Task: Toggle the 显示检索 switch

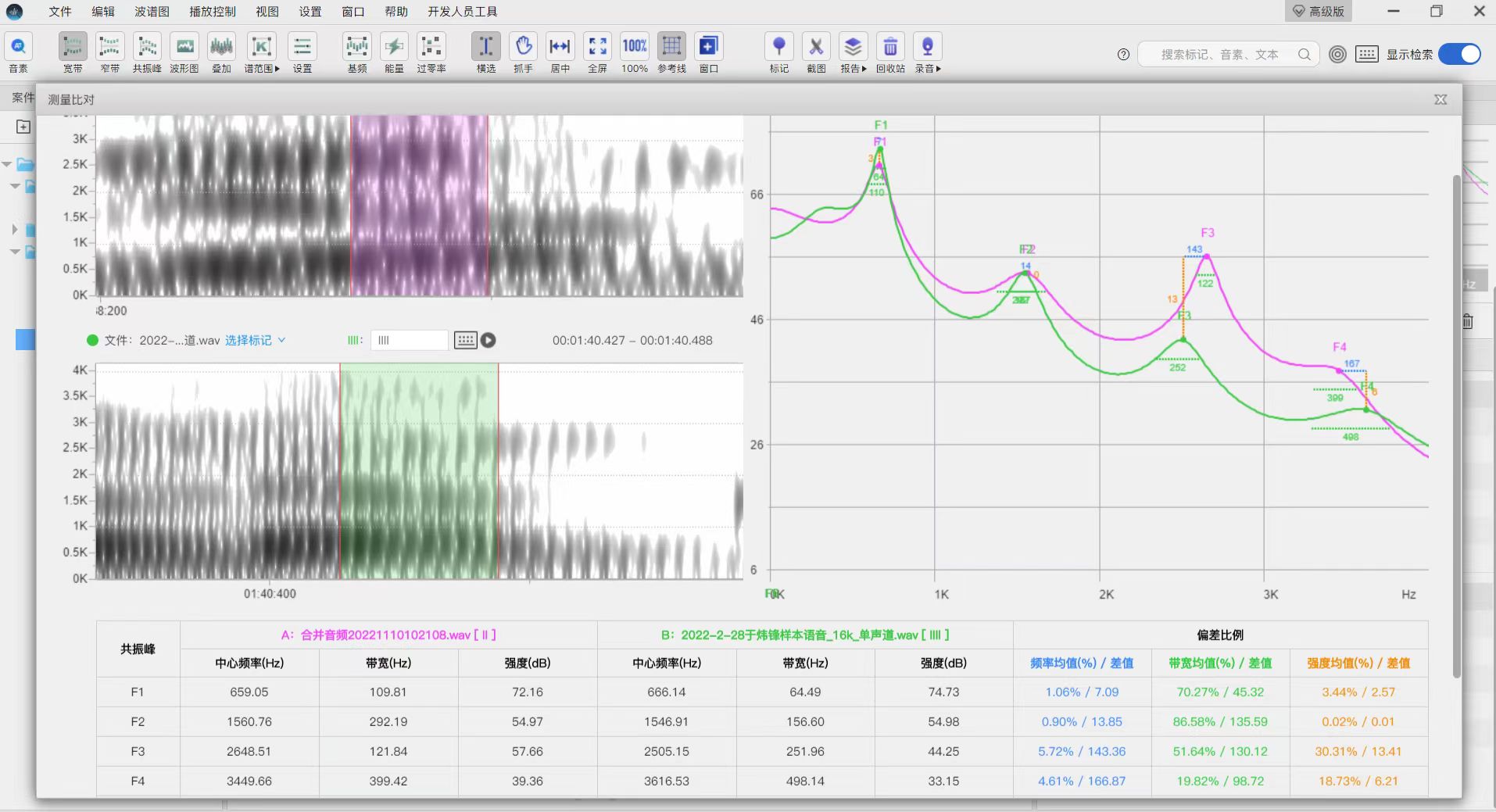Action: click(x=1459, y=54)
